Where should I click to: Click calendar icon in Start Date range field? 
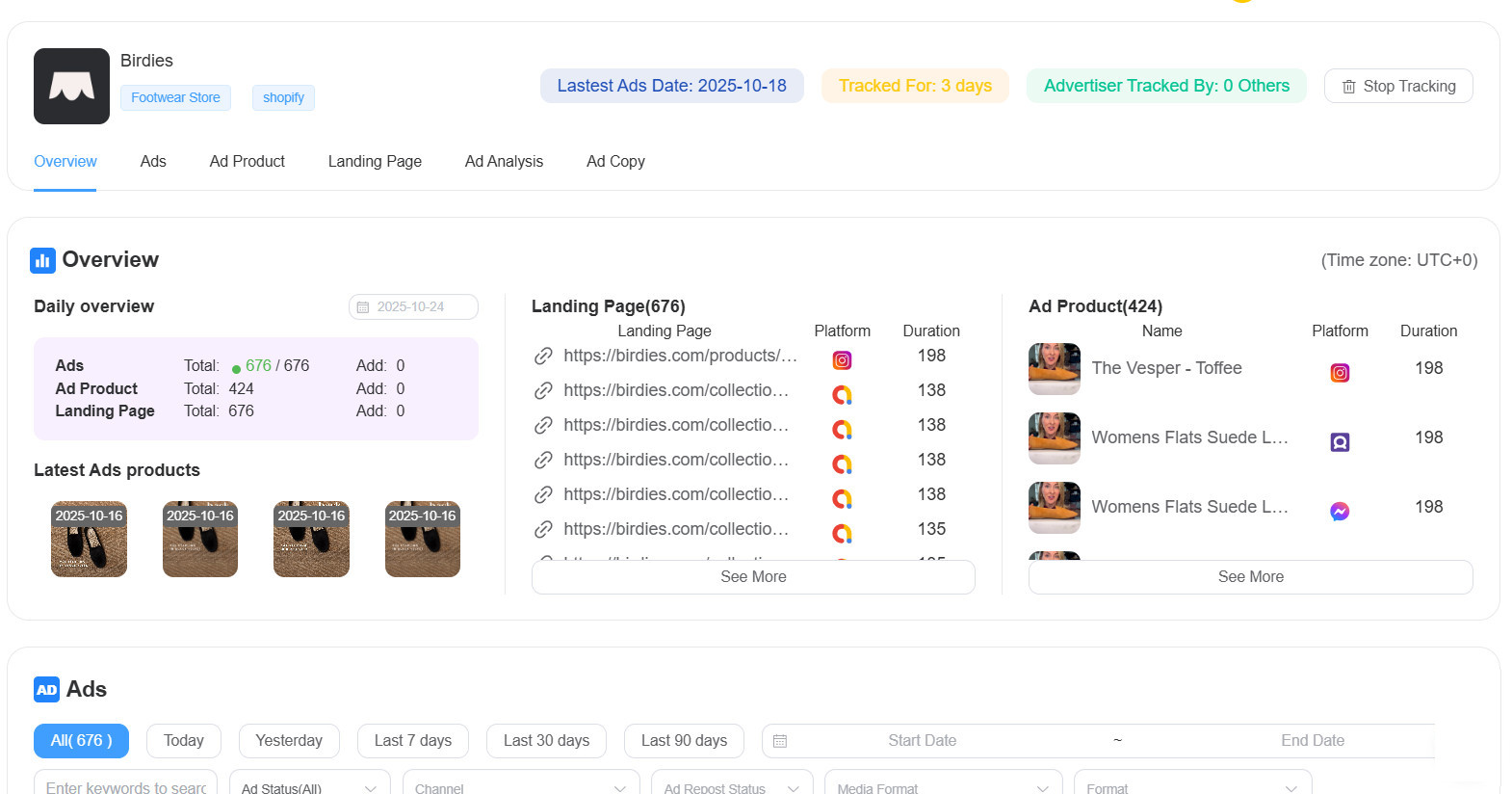pyautogui.click(x=780, y=741)
